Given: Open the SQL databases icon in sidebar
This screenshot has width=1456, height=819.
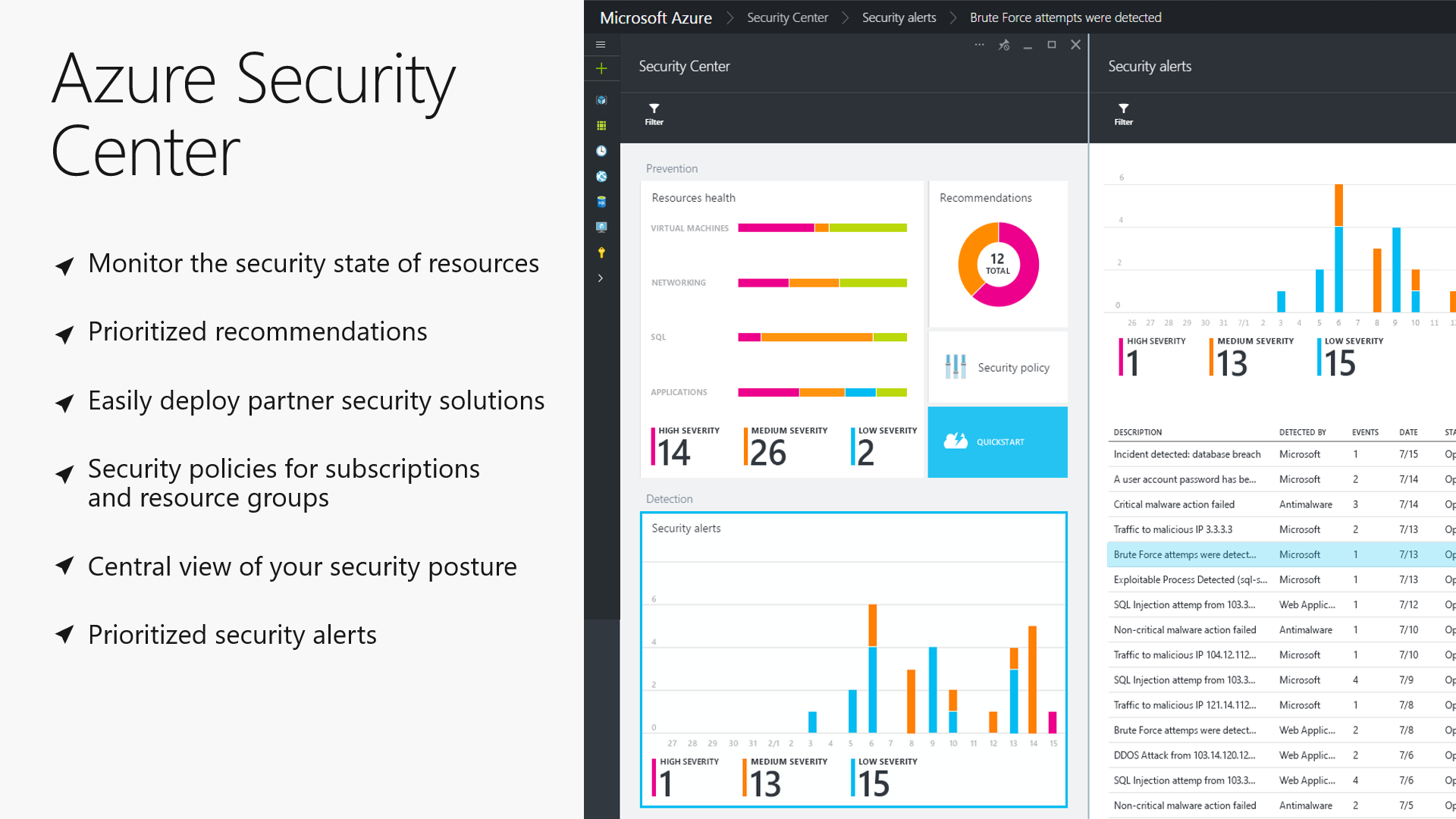Looking at the screenshot, I should (x=601, y=202).
